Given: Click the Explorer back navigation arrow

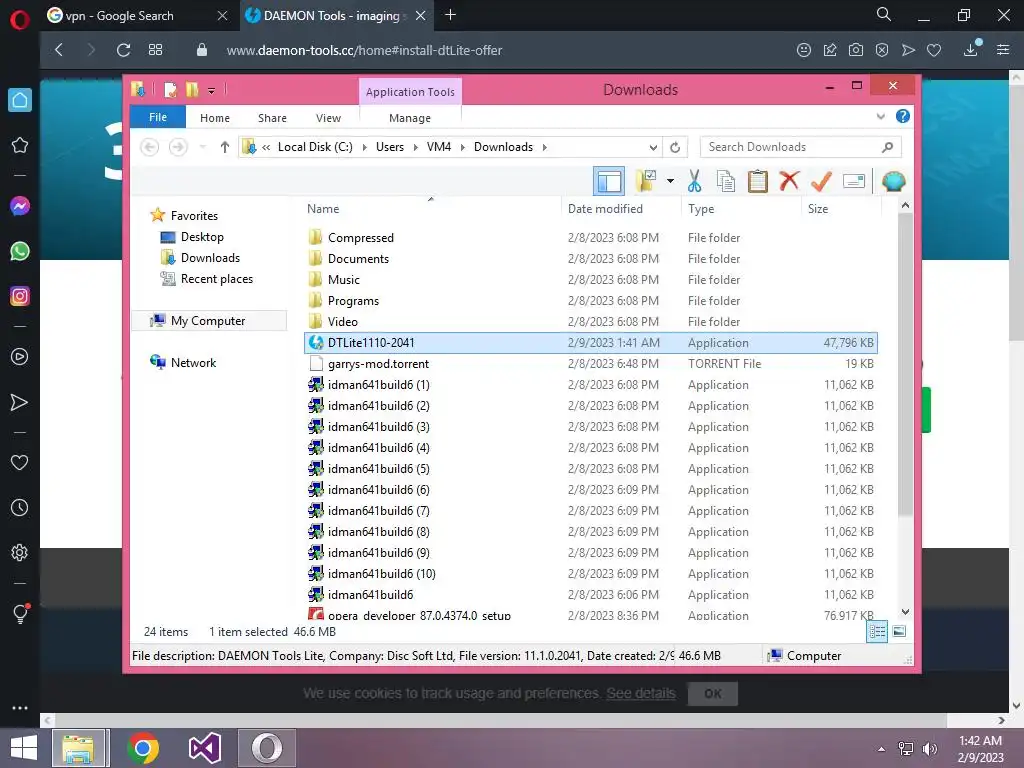Looking at the screenshot, I should pyautogui.click(x=150, y=147).
